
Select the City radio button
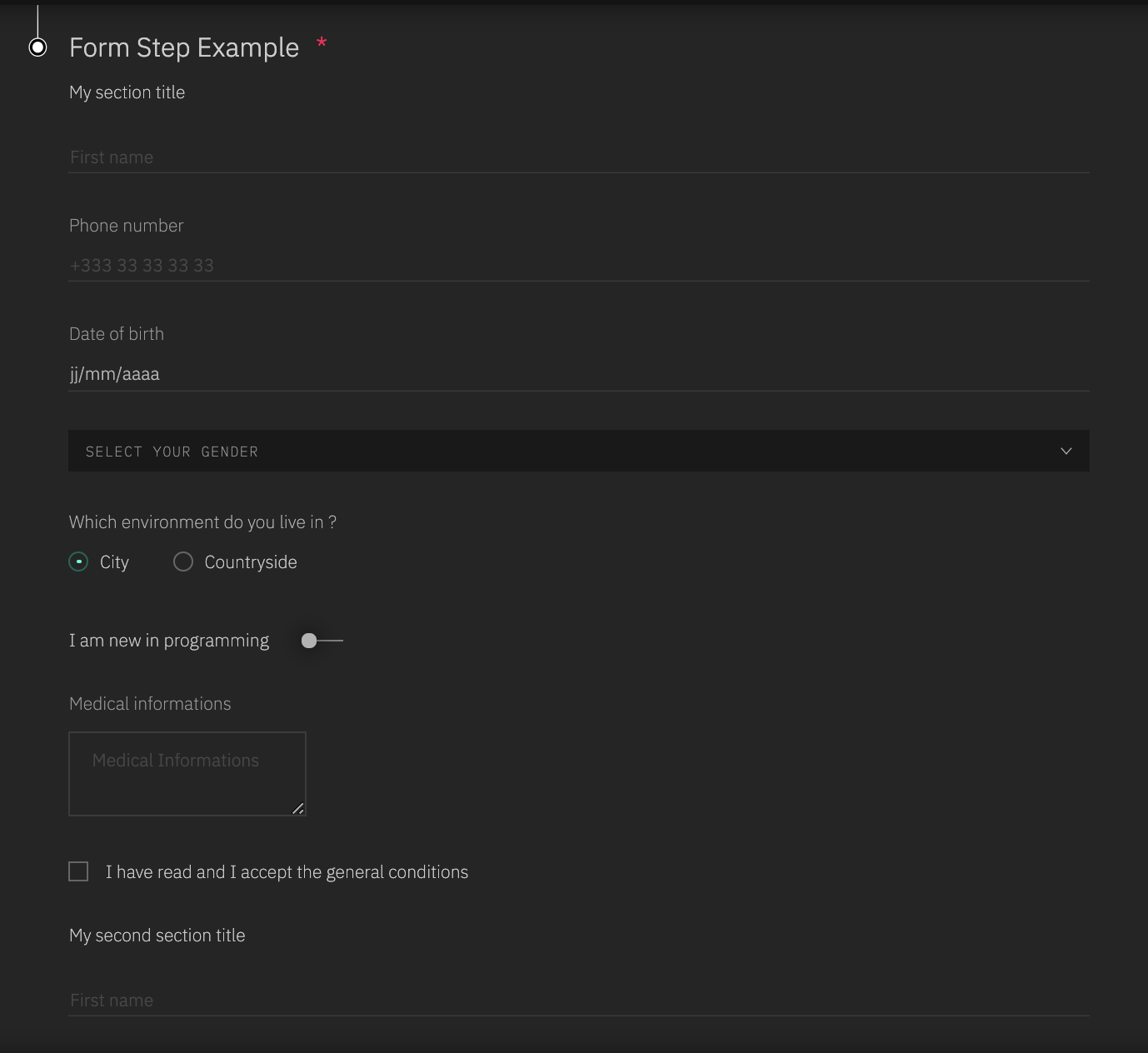point(78,561)
